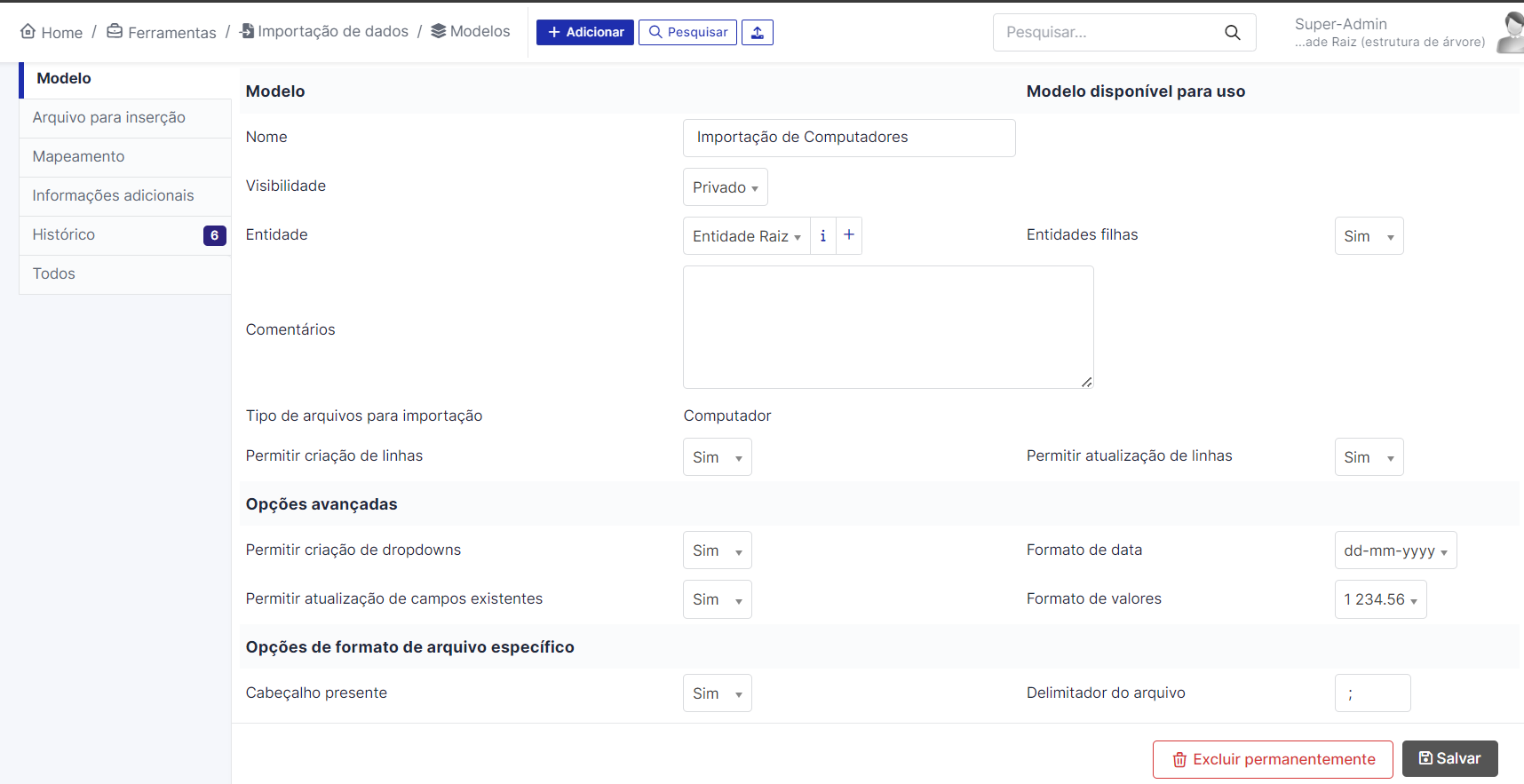Click the Comentários text area

888,327
